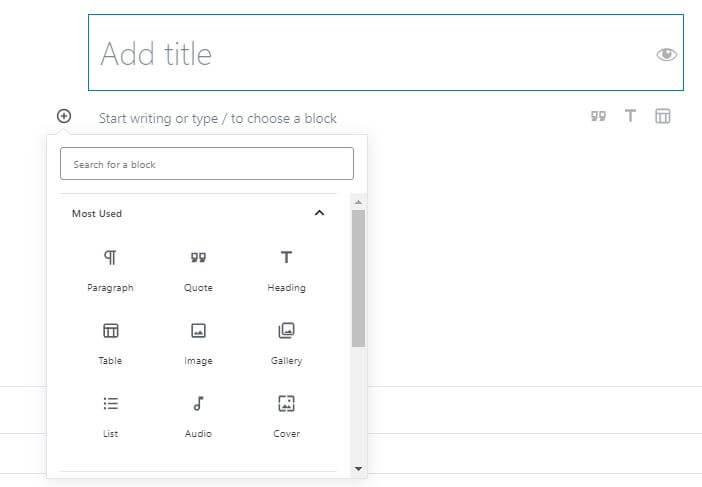The height and width of the screenshot is (487, 702).
Task: Collapse the Most Used section chevron
Action: [x=319, y=213]
